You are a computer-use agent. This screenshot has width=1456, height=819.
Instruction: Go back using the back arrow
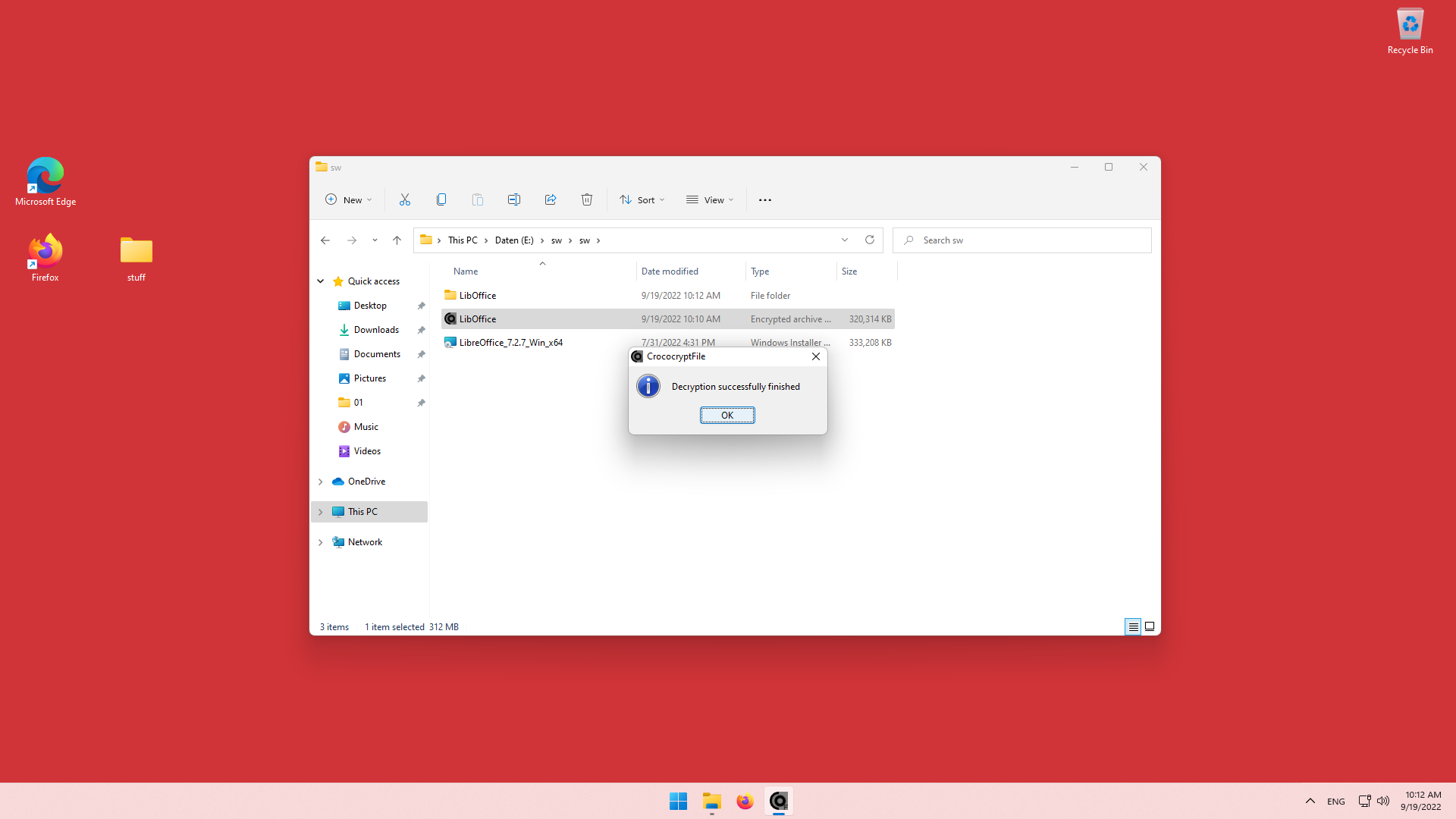[x=325, y=240]
